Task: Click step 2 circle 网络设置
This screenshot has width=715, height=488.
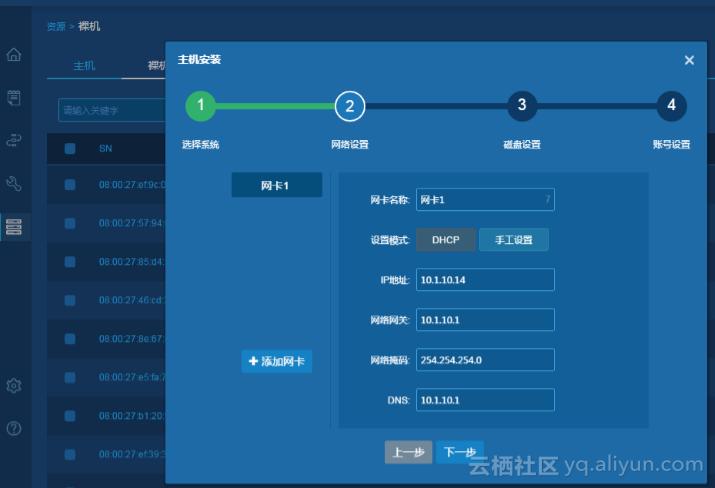Action: tap(350, 106)
